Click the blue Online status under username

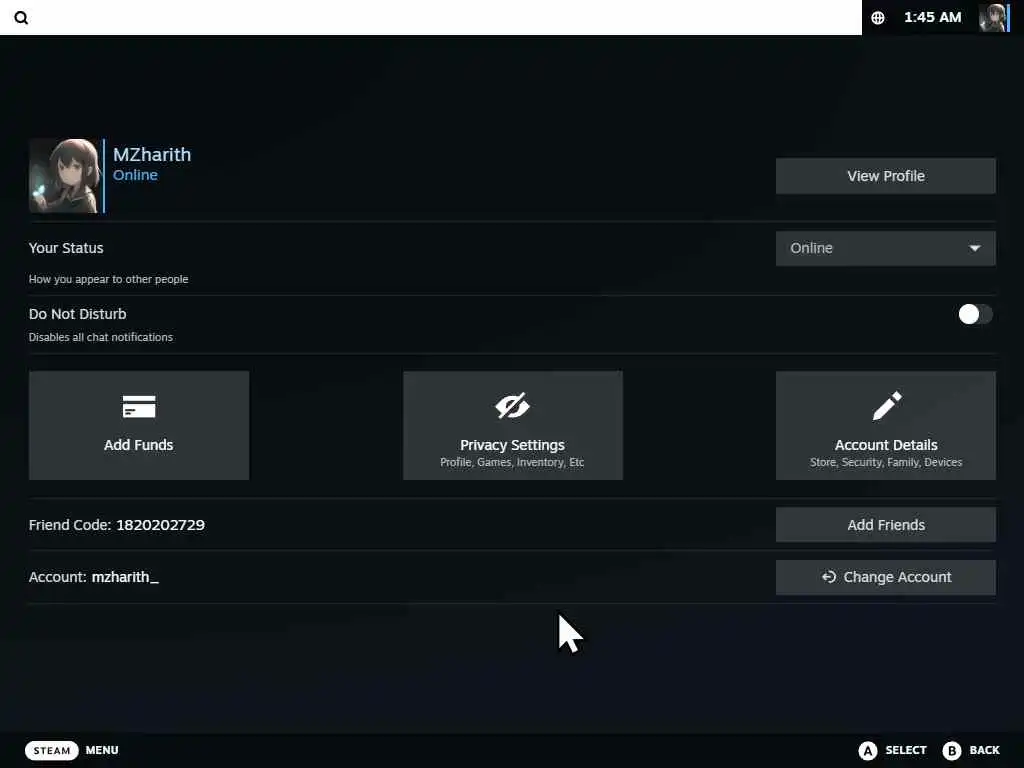click(x=135, y=175)
